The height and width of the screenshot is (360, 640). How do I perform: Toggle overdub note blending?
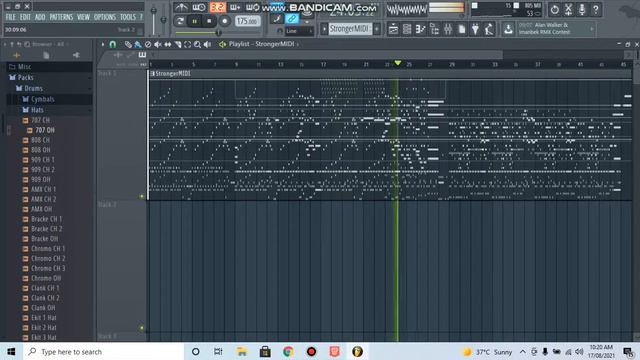coord(235,7)
